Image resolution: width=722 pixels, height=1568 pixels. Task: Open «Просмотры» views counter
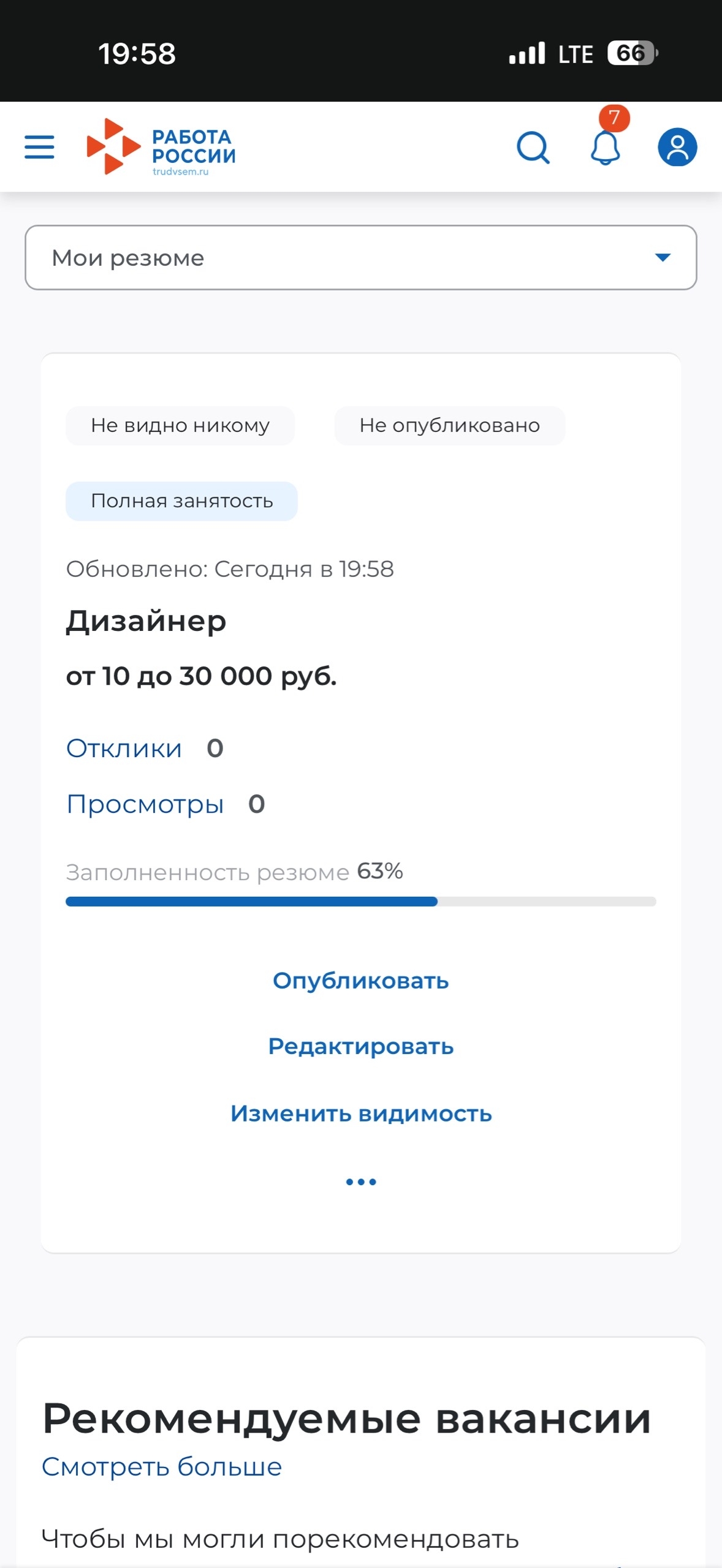pos(145,803)
